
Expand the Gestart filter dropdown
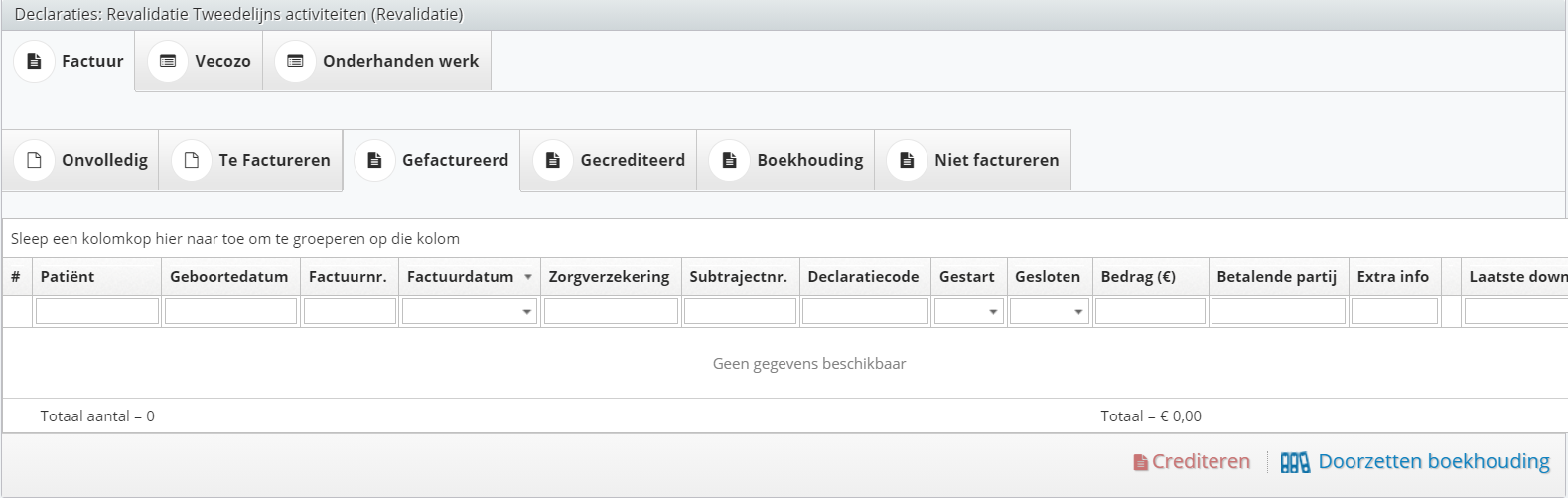(x=993, y=312)
